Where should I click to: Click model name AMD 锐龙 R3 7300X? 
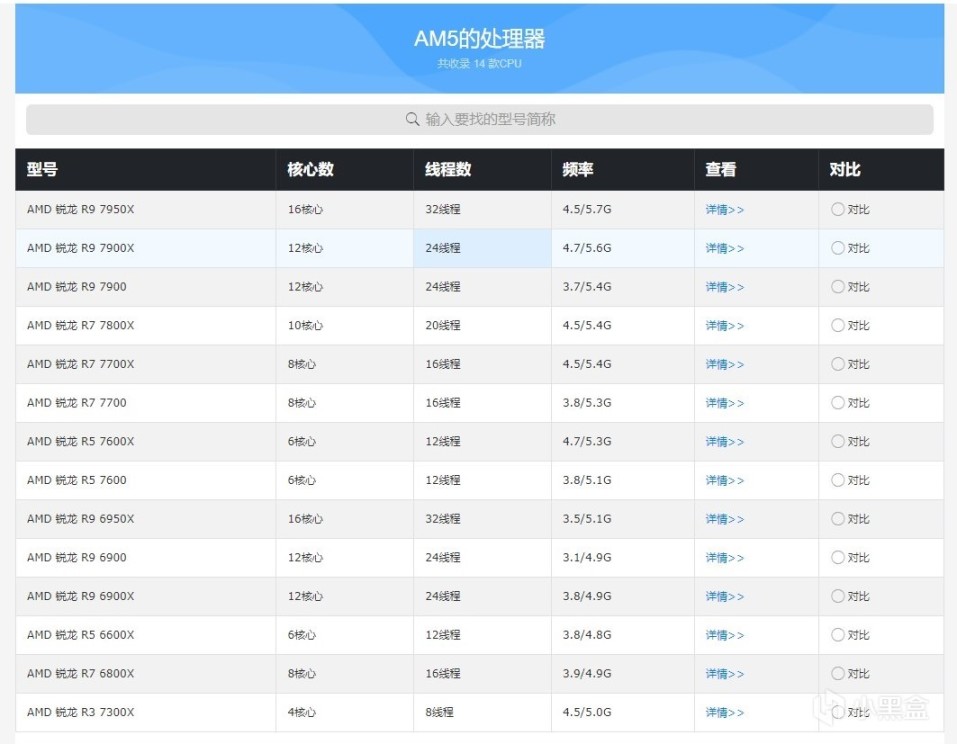[81, 712]
